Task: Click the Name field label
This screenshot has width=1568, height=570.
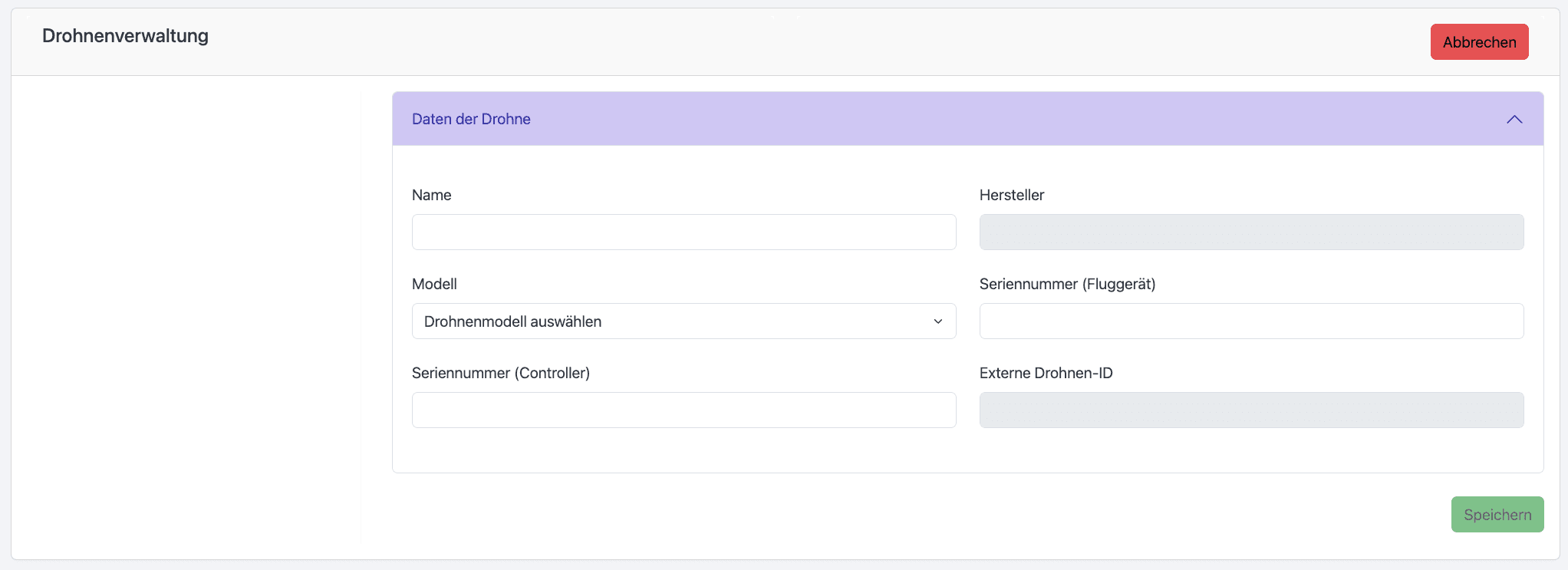Action: coord(431,195)
